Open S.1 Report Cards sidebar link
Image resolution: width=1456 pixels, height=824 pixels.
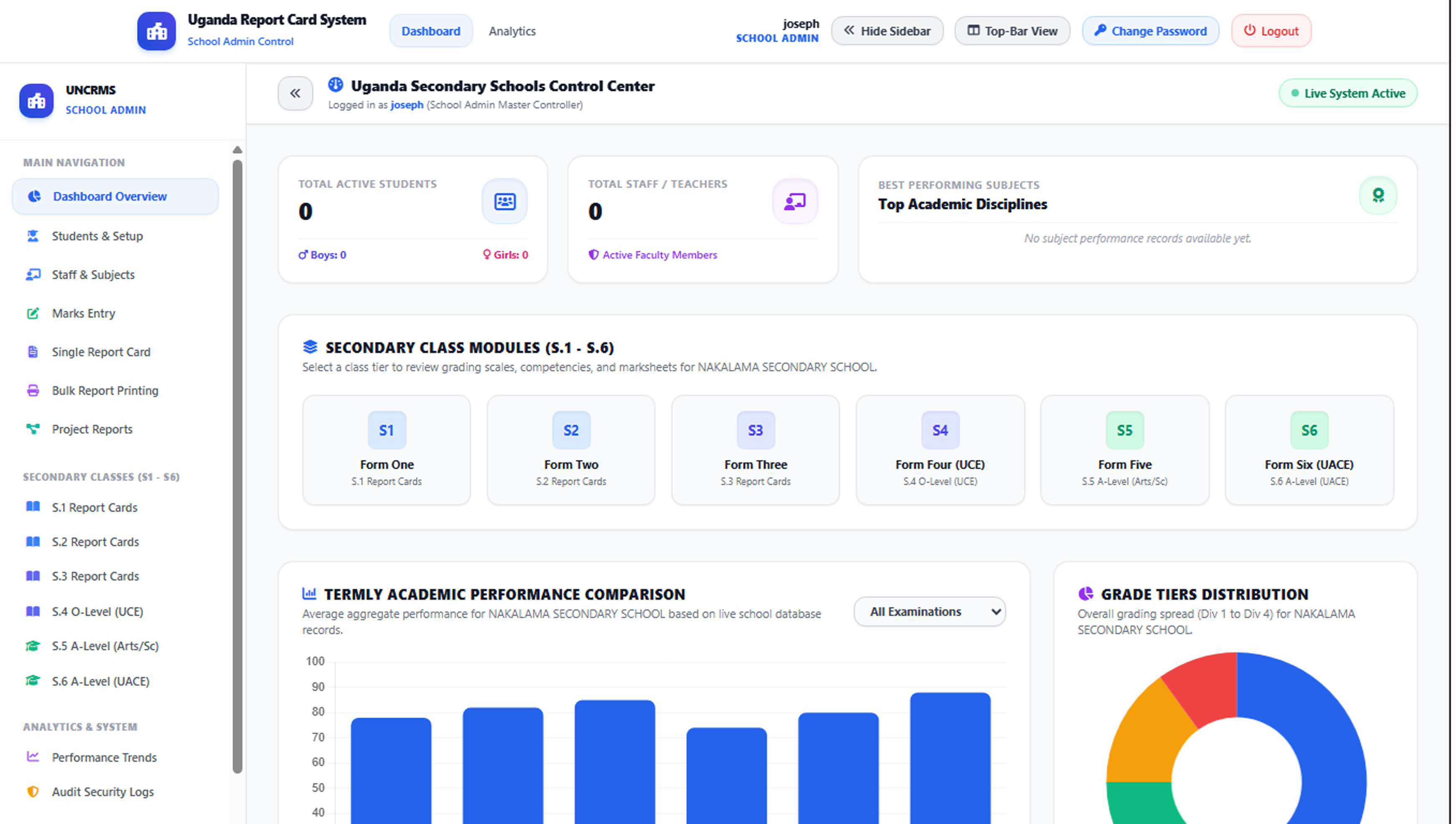[x=116, y=508]
